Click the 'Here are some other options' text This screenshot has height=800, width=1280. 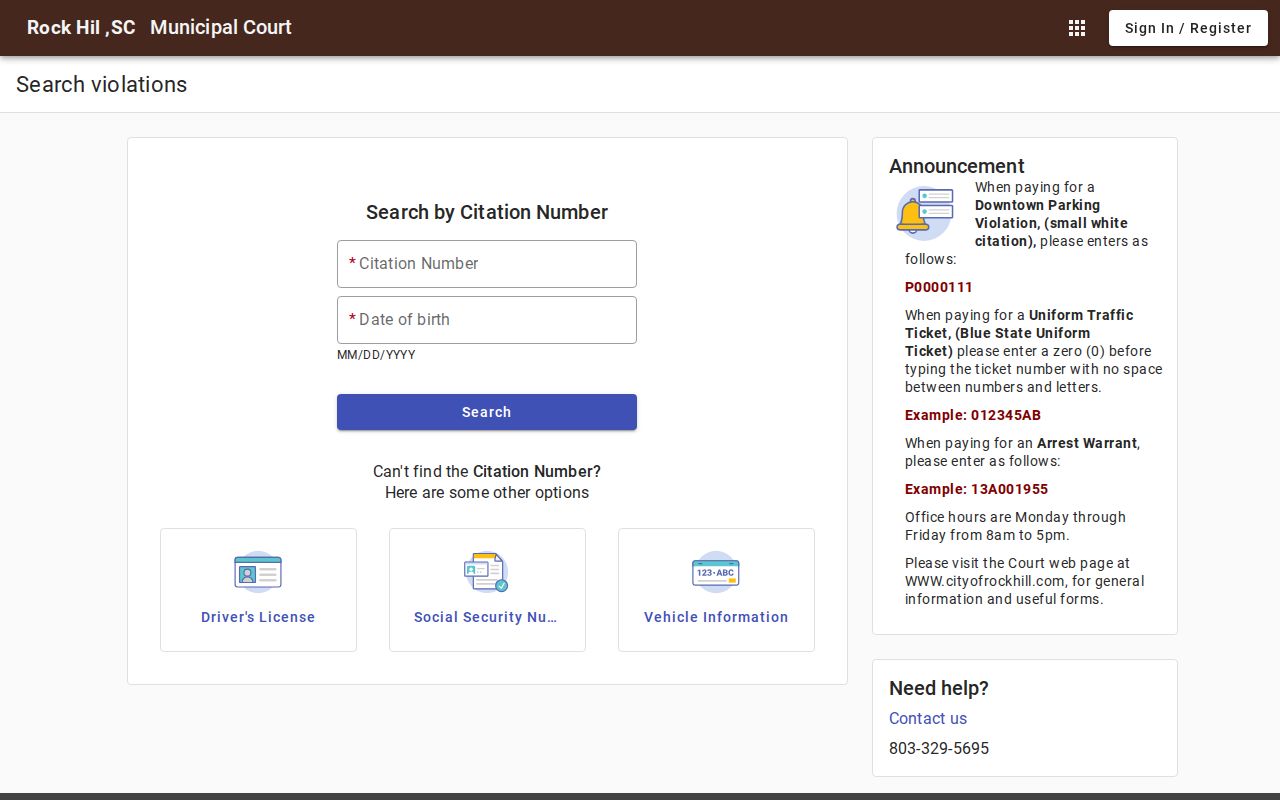(487, 492)
